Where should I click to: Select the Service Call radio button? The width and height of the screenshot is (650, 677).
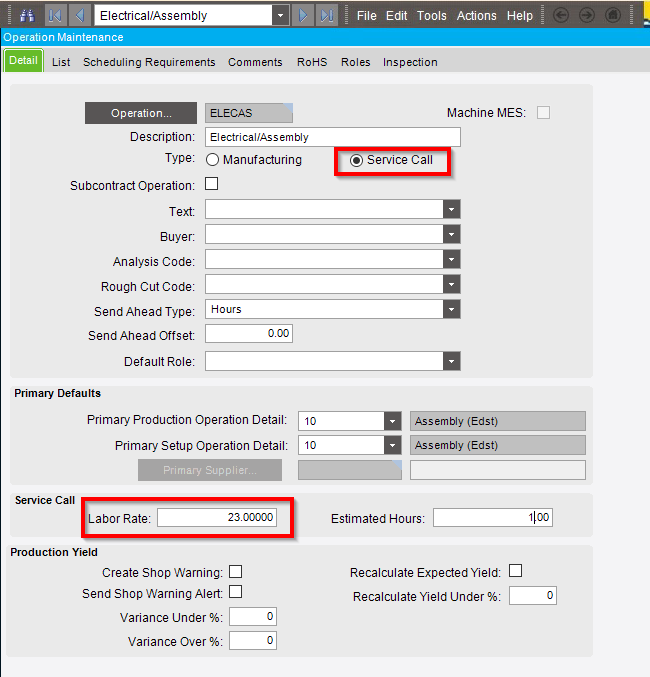pyautogui.click(x=356, y=161)
